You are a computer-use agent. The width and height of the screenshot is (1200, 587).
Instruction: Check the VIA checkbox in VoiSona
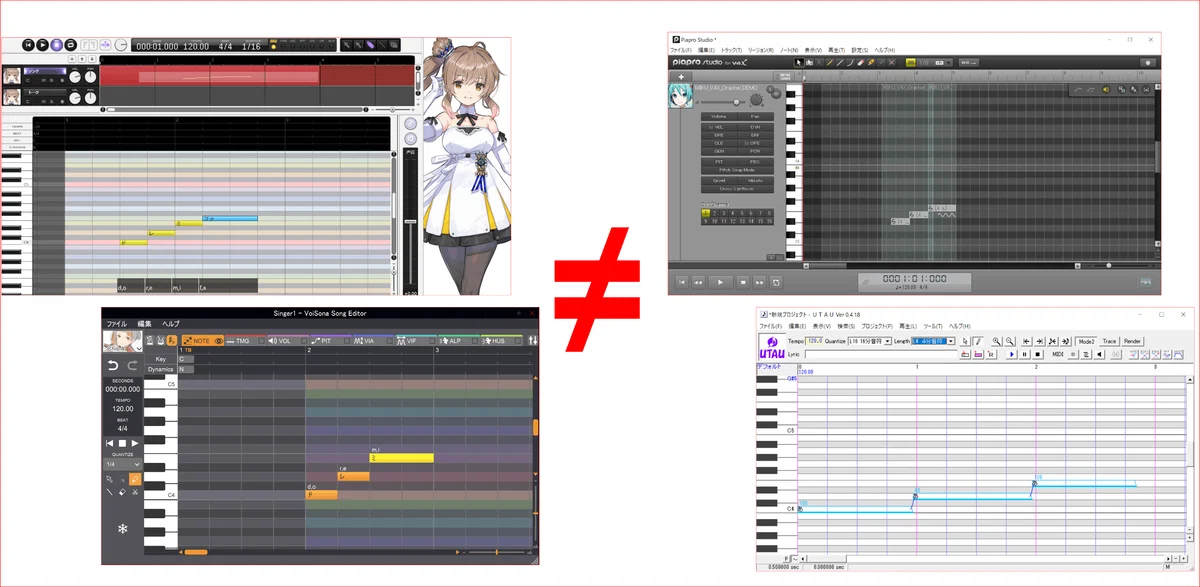tap(390, 341)
